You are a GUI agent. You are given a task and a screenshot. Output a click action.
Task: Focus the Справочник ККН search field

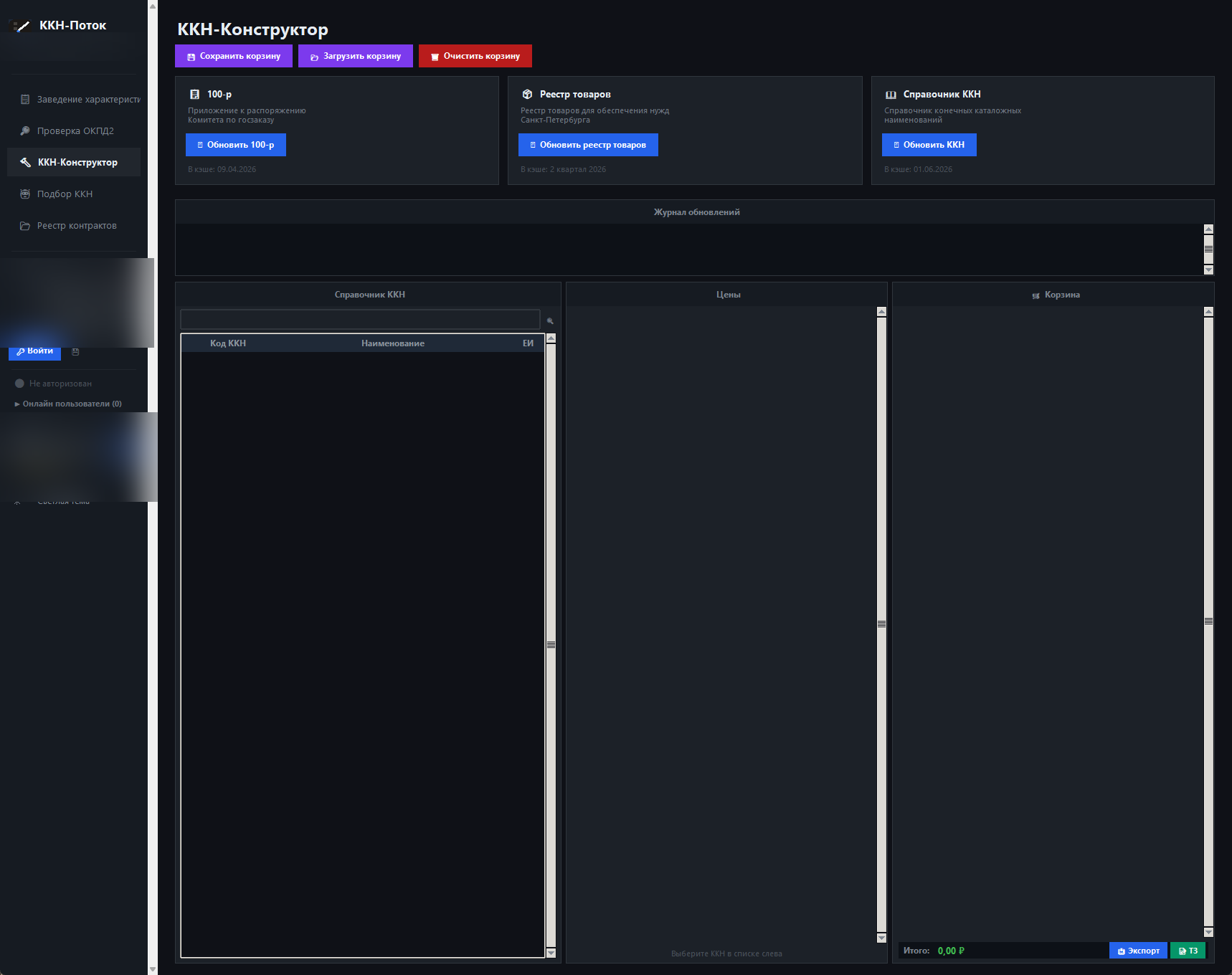pos(360,319)
